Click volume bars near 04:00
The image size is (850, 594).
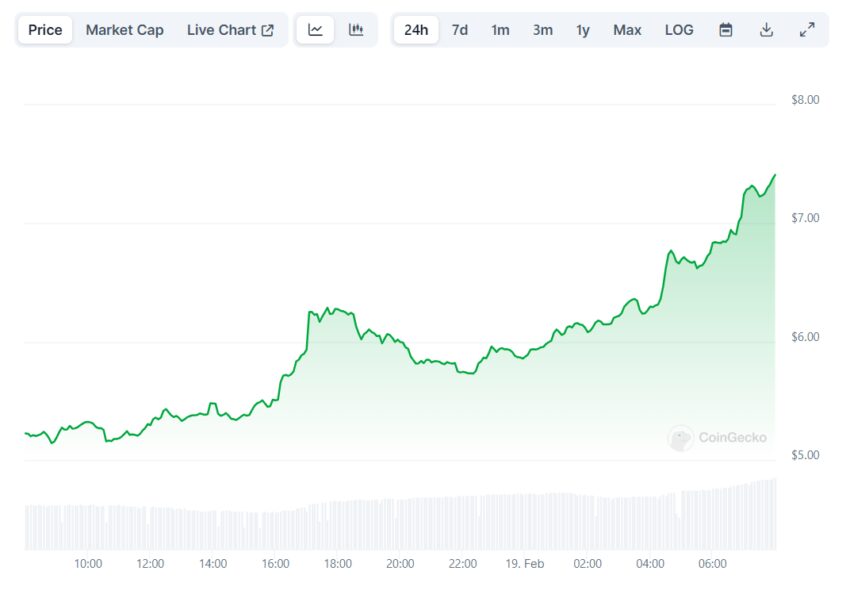(x=650, y=522)
